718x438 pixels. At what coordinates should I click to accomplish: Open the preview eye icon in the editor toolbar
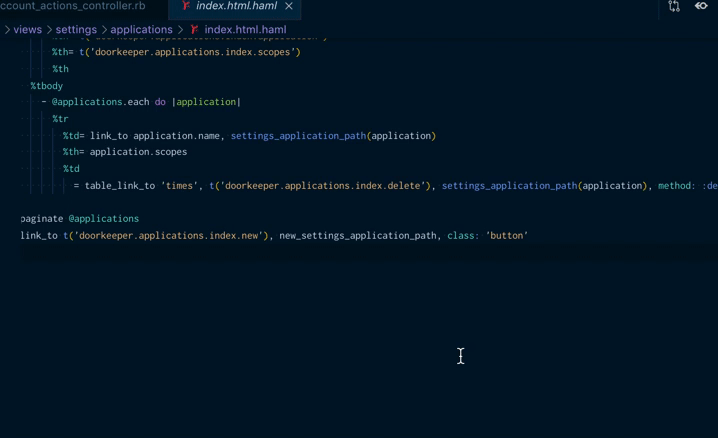click(701, 6)
